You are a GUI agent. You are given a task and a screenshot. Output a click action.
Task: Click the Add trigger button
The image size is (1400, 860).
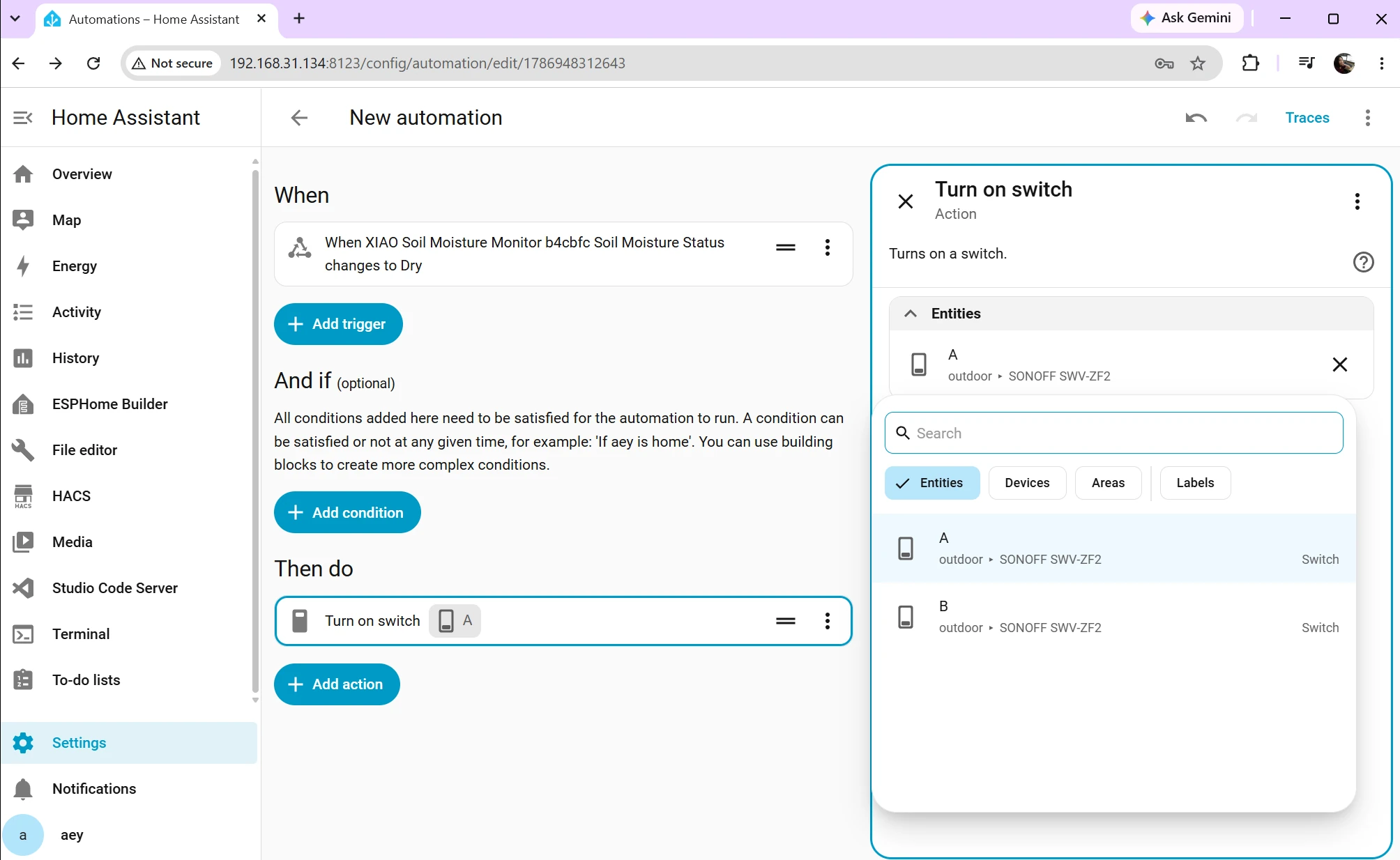tap(338, 324)
